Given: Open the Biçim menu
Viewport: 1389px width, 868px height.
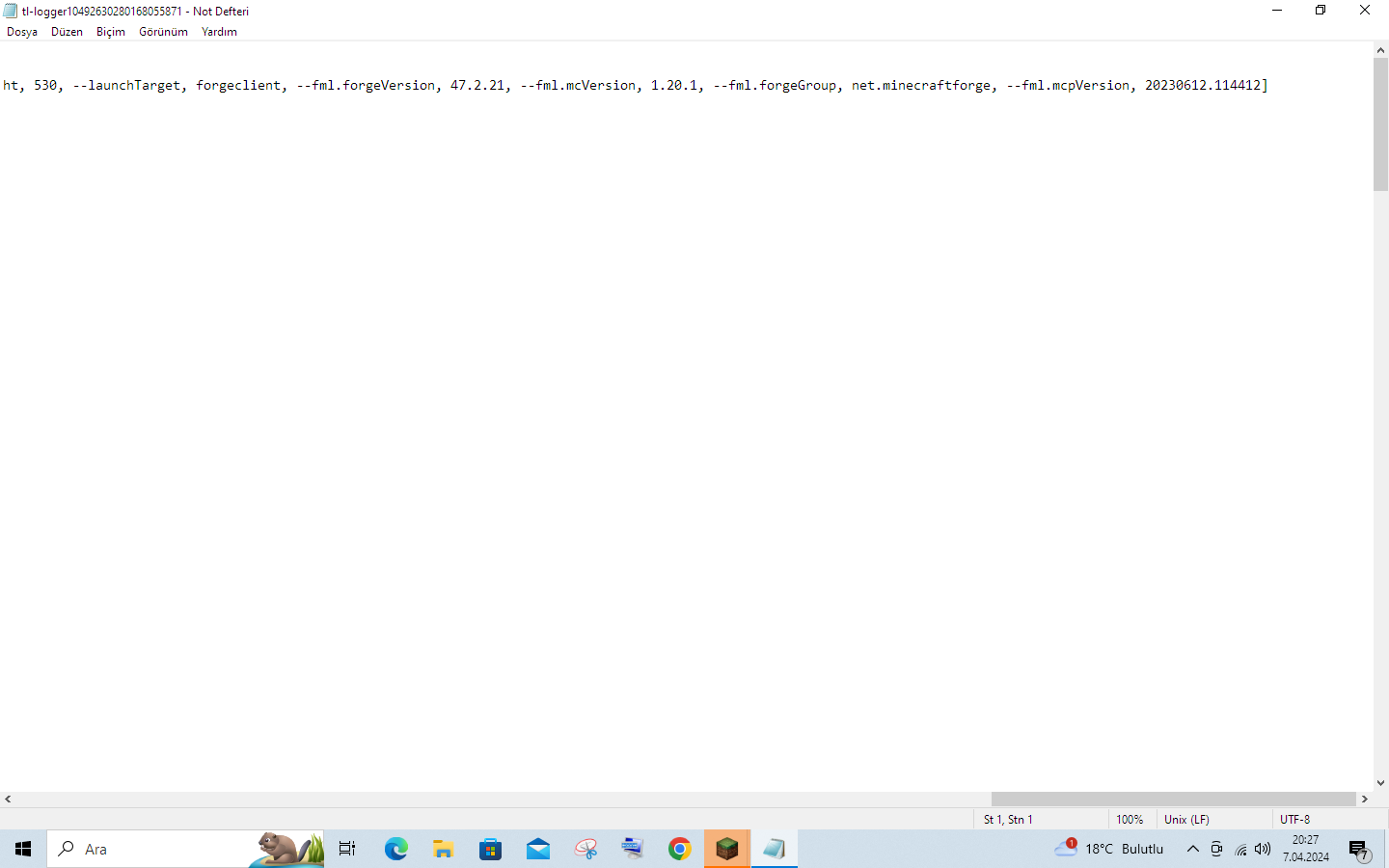Looking at the screenshot, I should (111, 32).
